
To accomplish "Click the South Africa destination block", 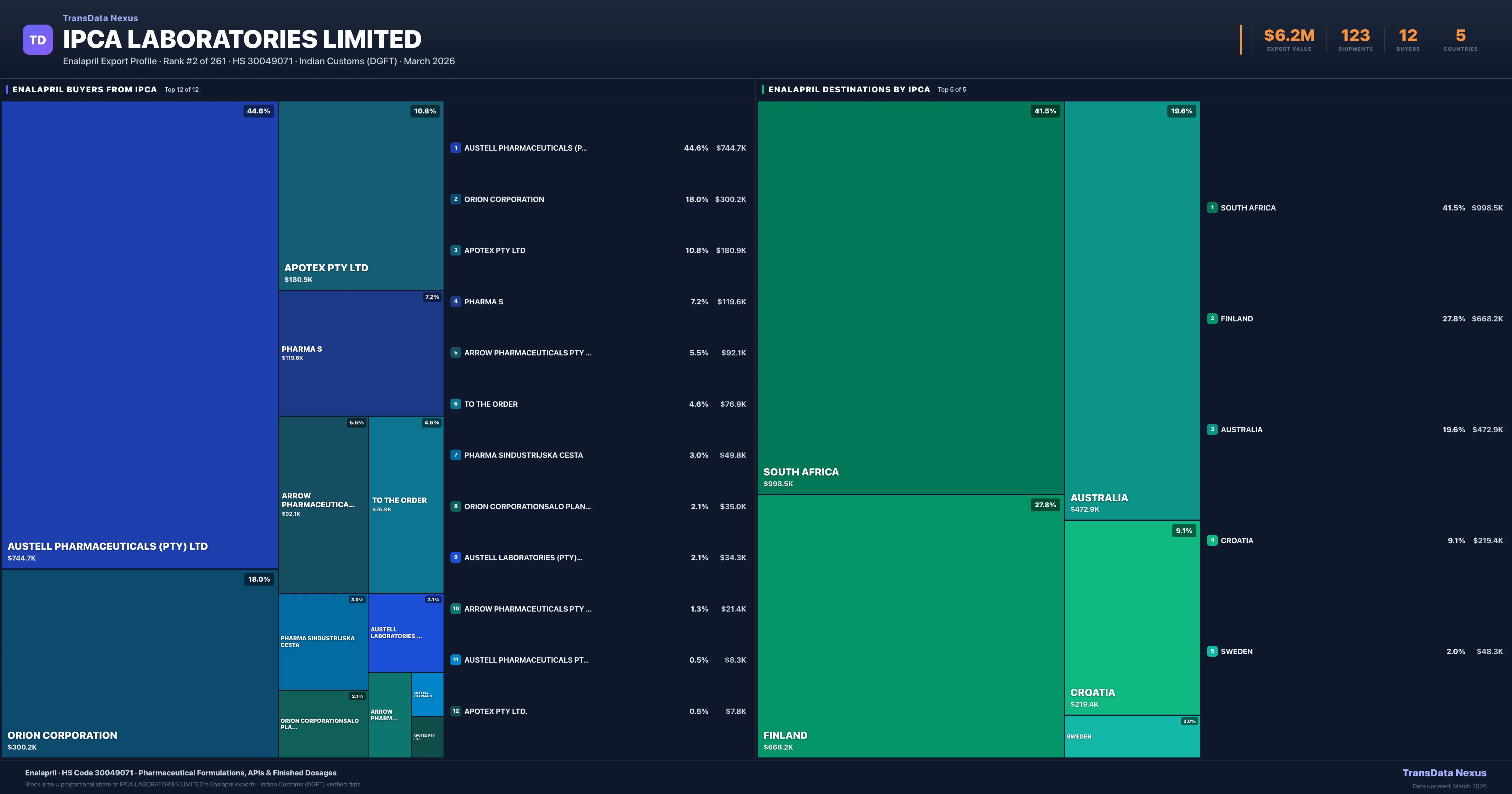I will pyautogui.click(x=910, y=298).
